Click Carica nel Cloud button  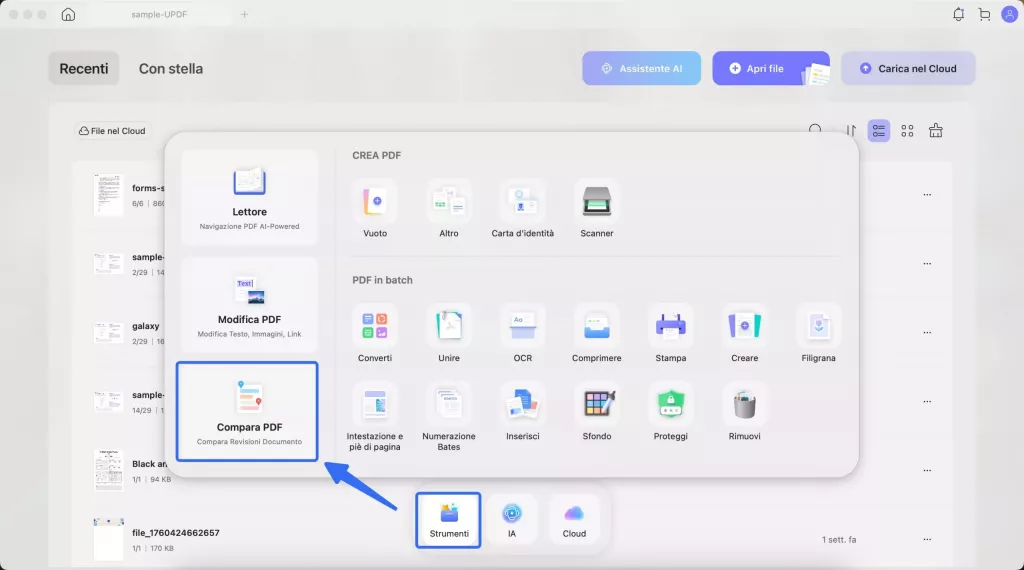[908, 69]
